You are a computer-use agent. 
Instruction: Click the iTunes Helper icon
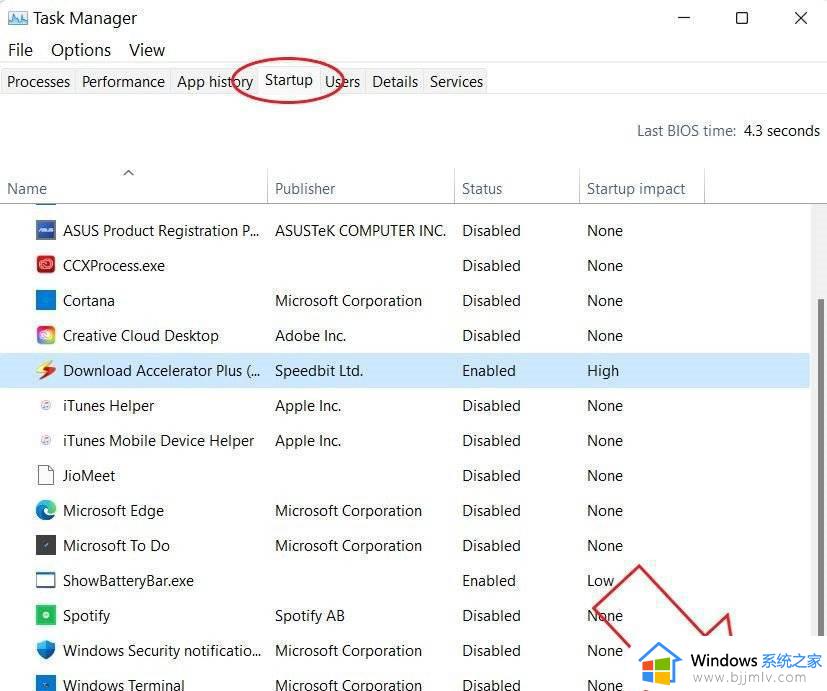tap(46, 405)
